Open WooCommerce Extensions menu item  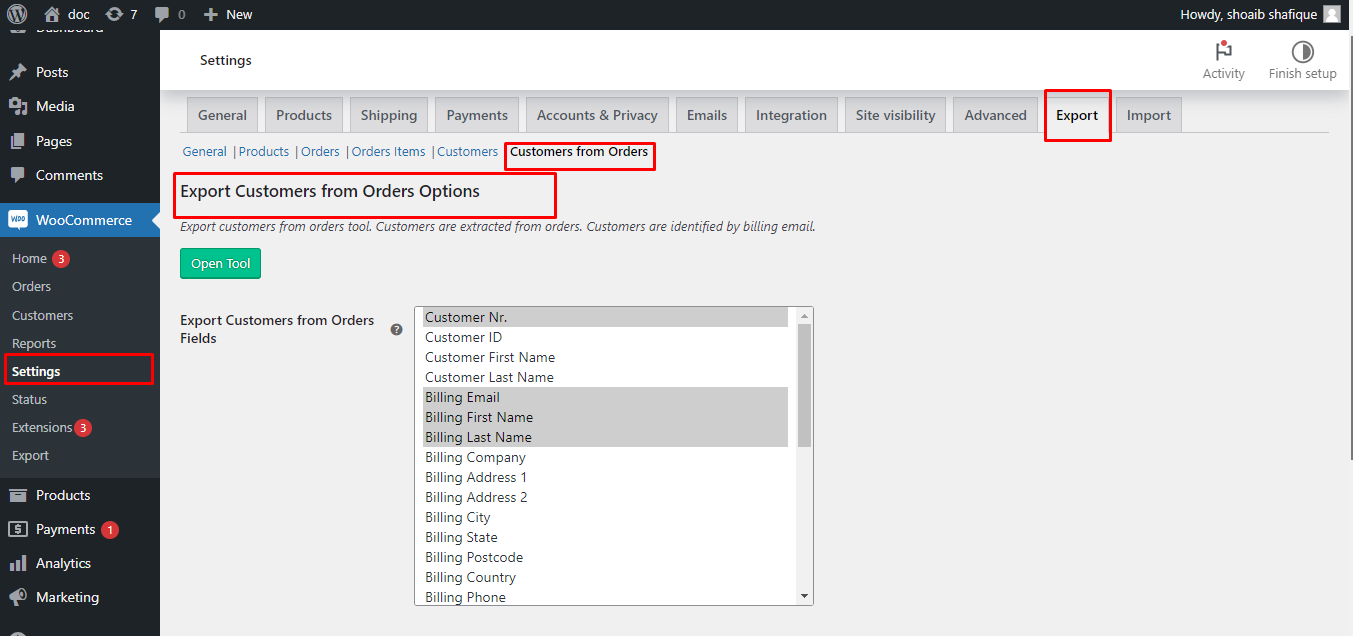(x=42, y=427)
